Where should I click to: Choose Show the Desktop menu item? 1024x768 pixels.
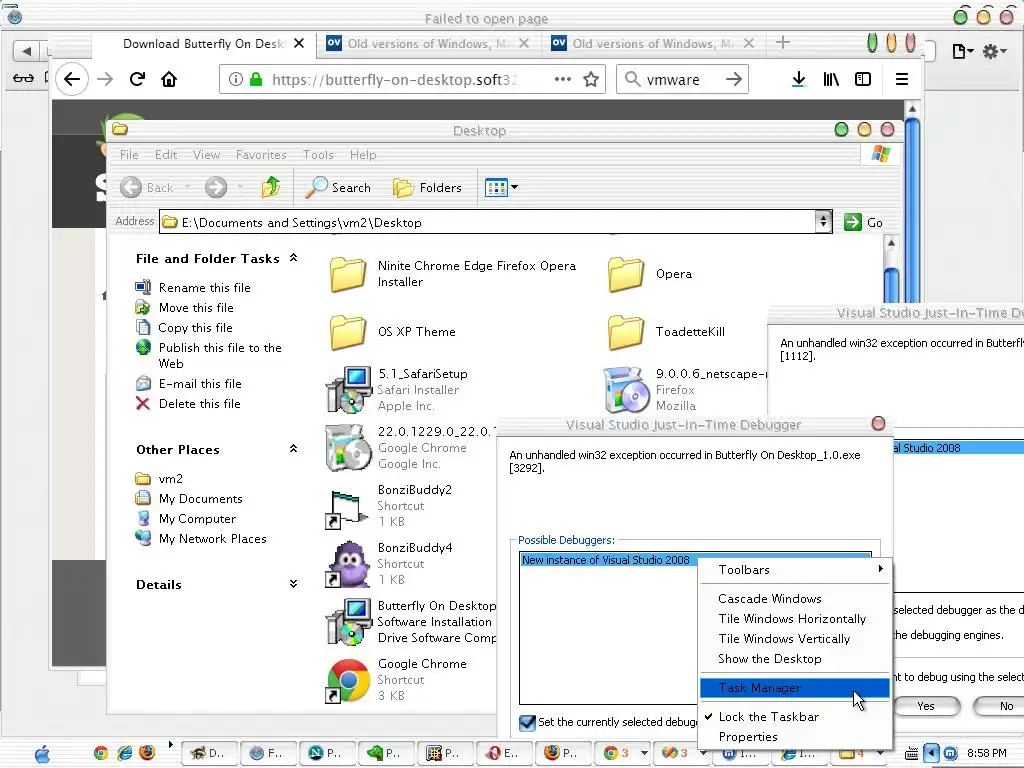pos(794,658)
